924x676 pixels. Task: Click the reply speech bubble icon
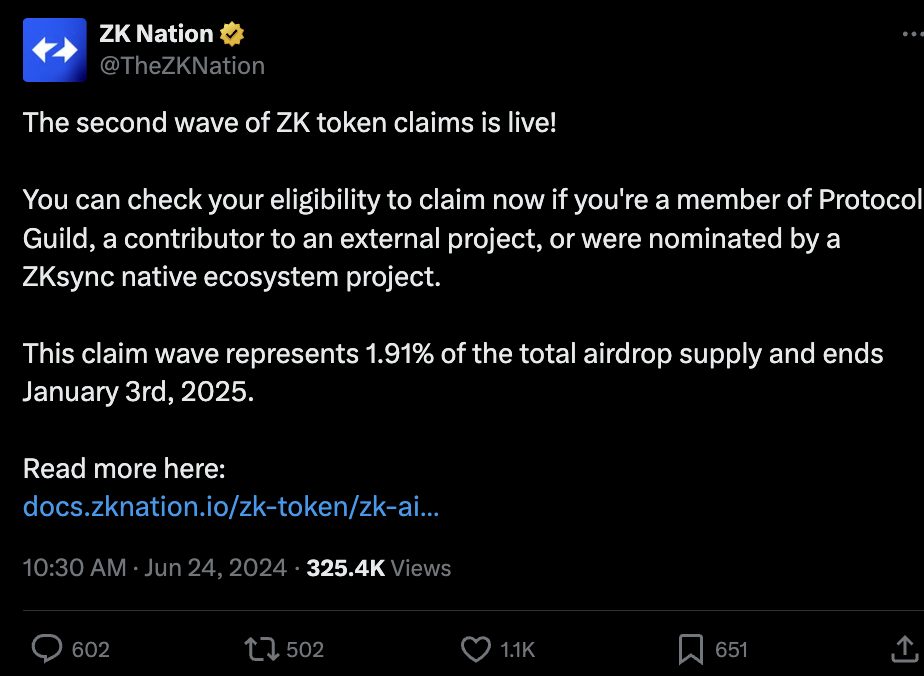click(x=47, y=650)
